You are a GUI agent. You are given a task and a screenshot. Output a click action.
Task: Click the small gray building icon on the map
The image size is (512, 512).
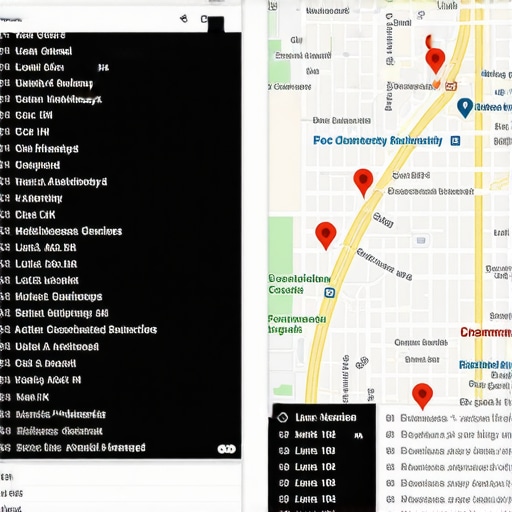(x=421, y=240)
